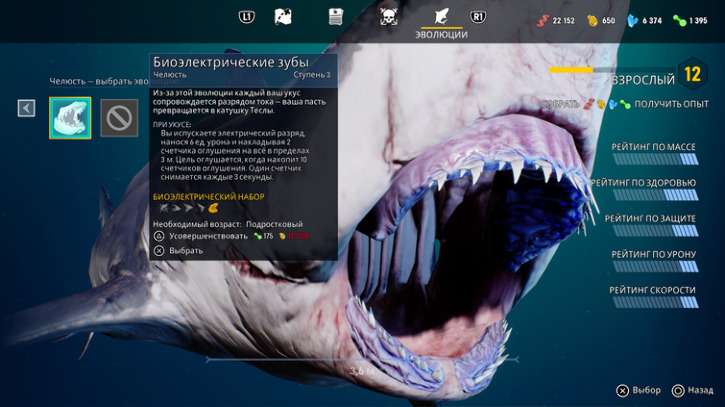Image resolution: width=725 pixels, height=407 pixels.
Task: Select the bio-electric teeth evolution thumbnail
Action: pos(70,118)
